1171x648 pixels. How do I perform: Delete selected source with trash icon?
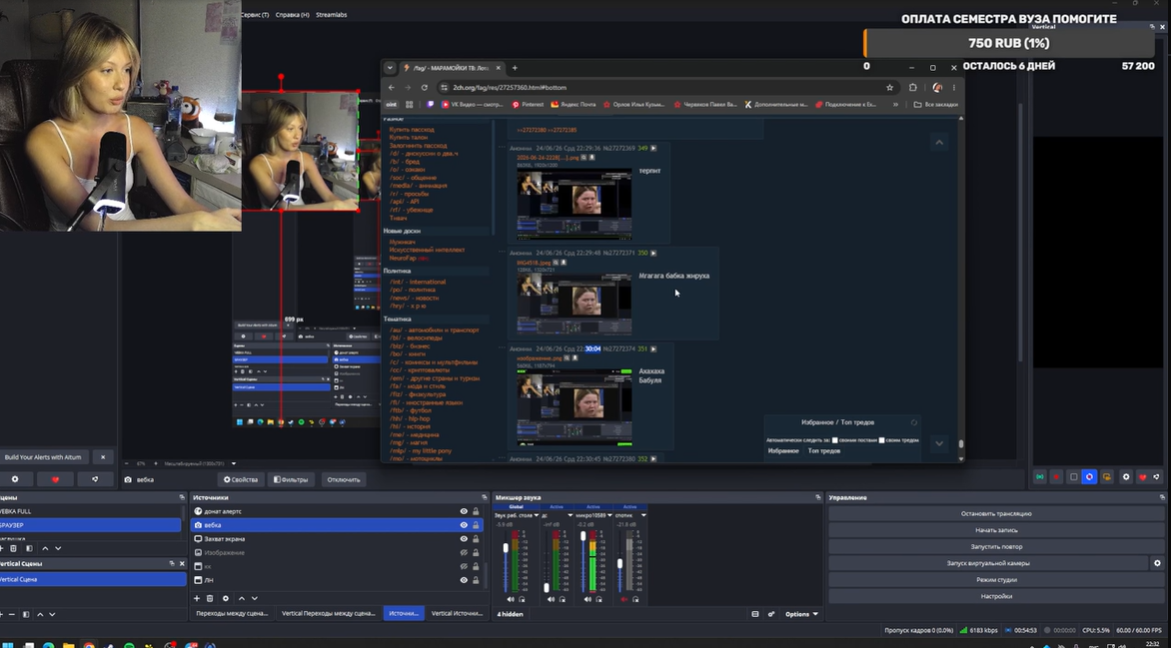[x=210, y=598]
